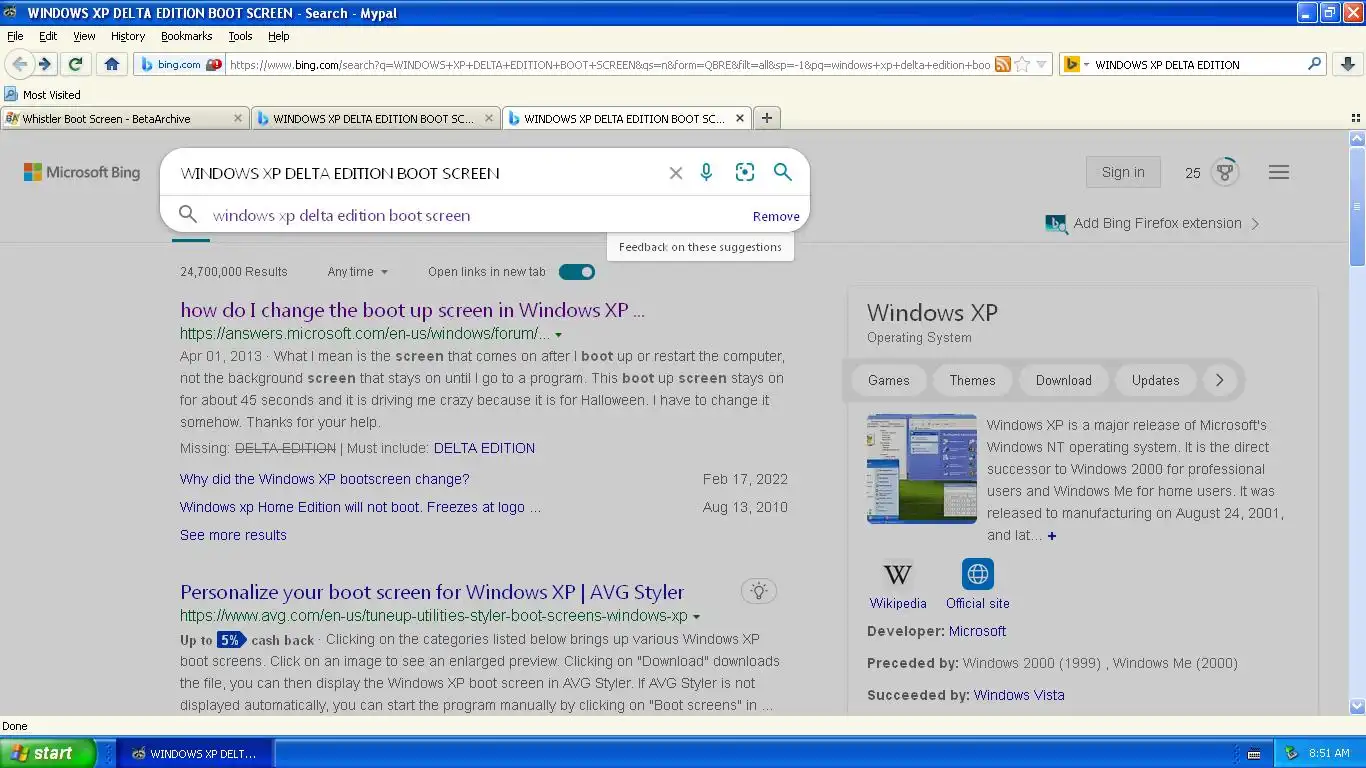
Task: Click in the Bing search query field
Action: 415,173
